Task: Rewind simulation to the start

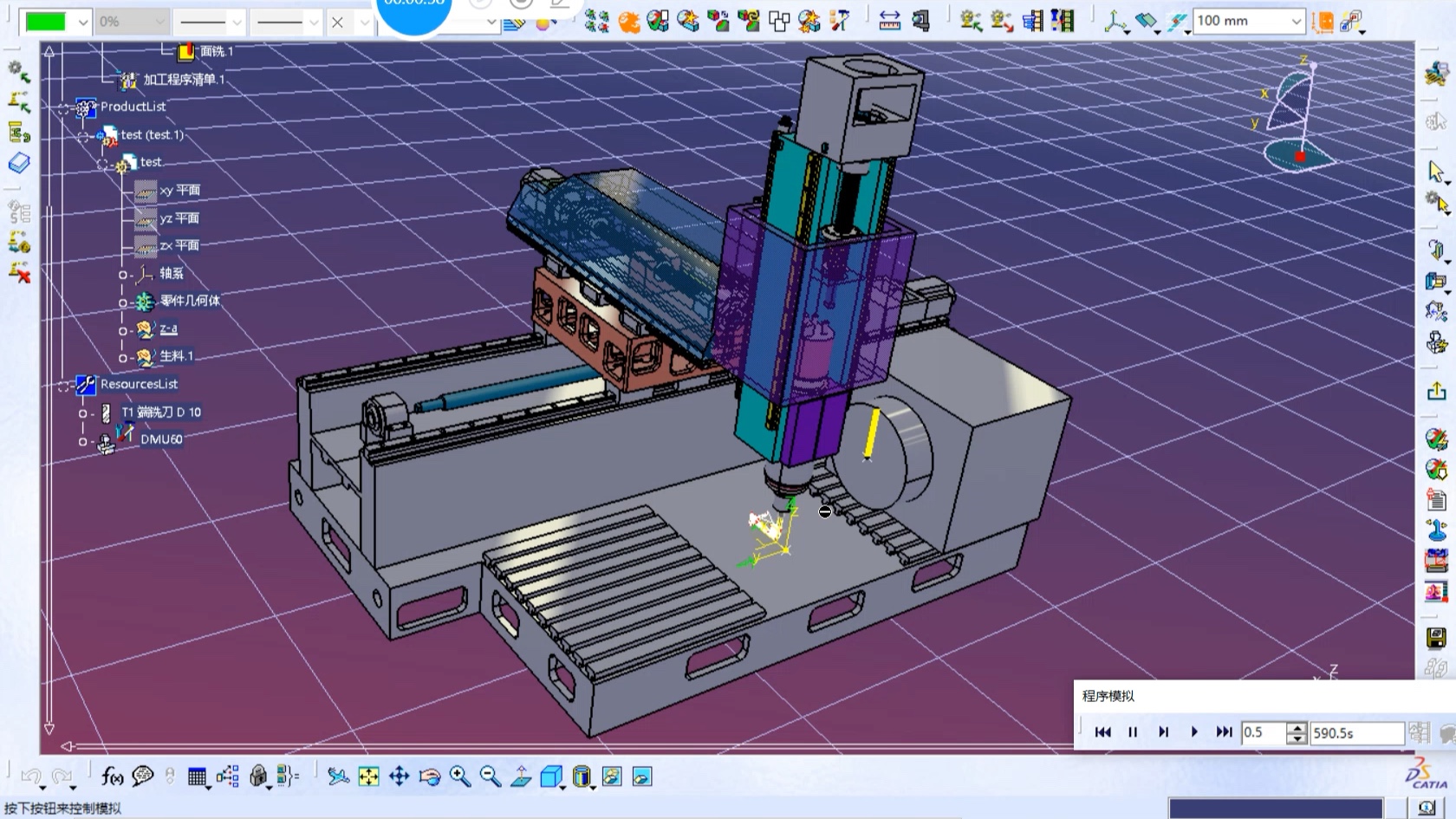Action: point(1102,732)
